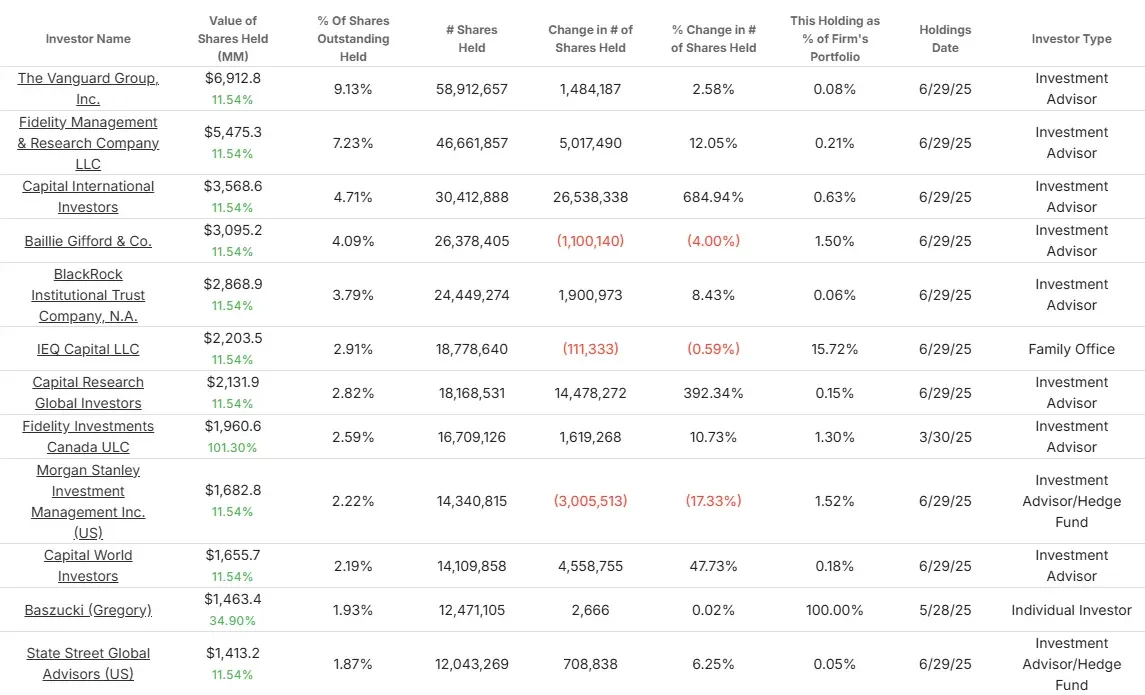The image size is (1145, 695).
Task: Open Fidelity Management & Research Company LLC
Action: pyautogui.click(x=88, y=143)
